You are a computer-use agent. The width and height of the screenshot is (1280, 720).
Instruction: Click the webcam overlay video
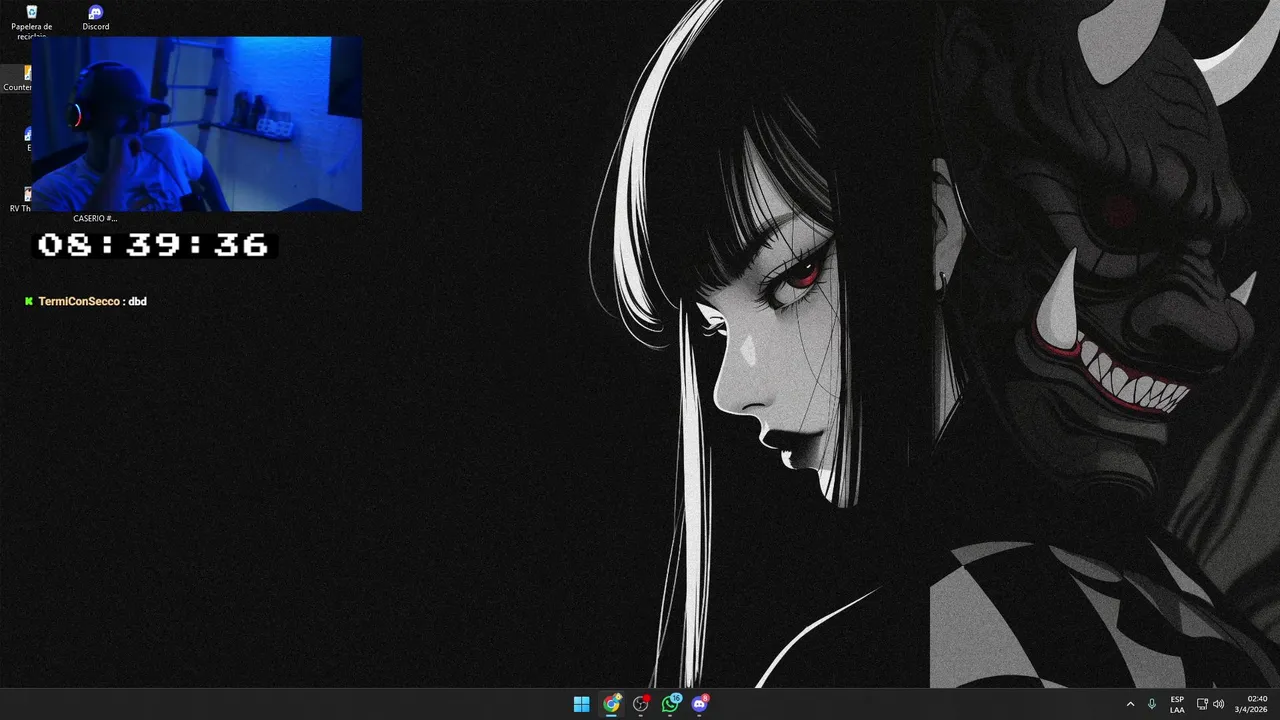(x=197, y=124)
